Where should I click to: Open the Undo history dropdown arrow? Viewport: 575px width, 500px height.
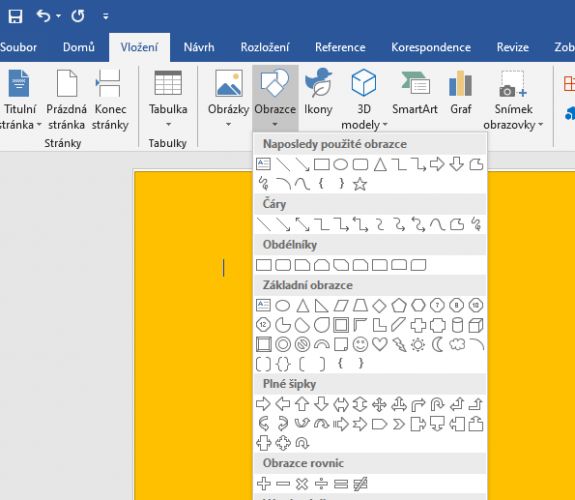(59, 16)
